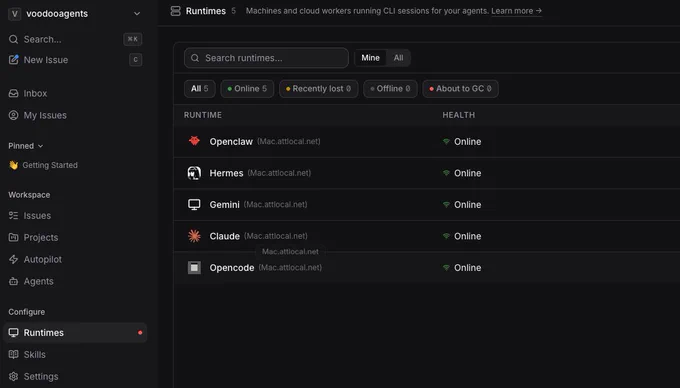Click the My Issues person icon
Screen dimensions: 680x388
click(13, 115)
